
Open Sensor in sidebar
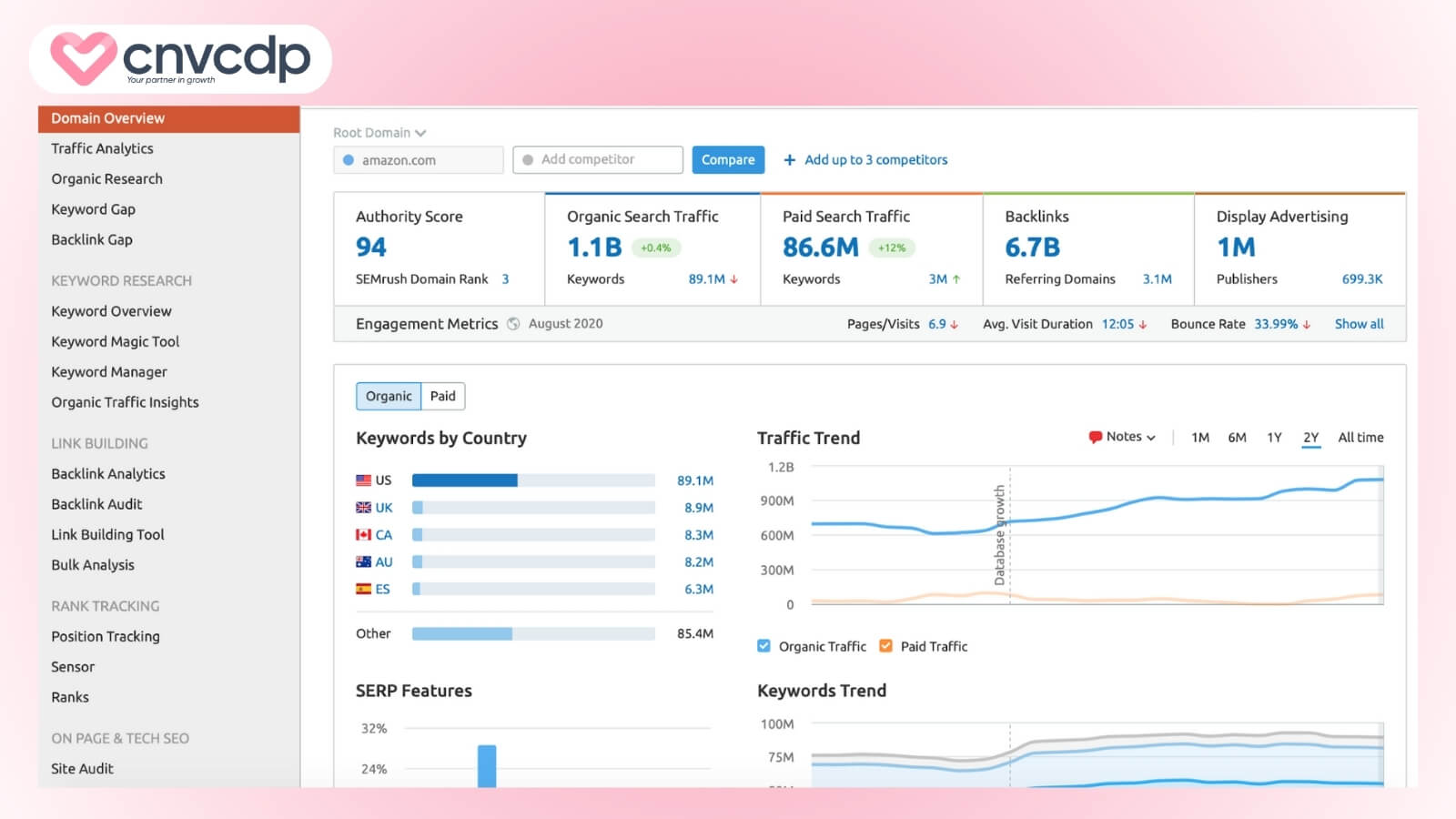point(73,667)
